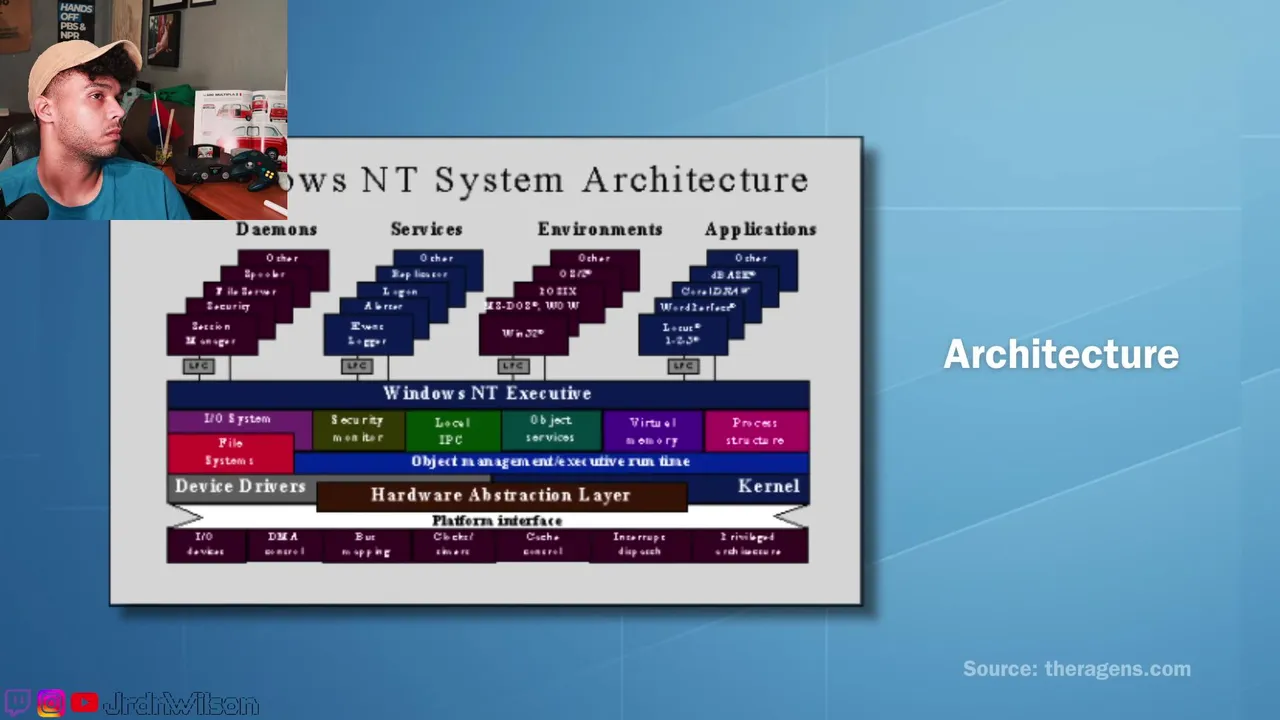Click the green "Local IPC" block
Image resolution: width=1280 pixels, height=720 pixels.
pos(453,430)
